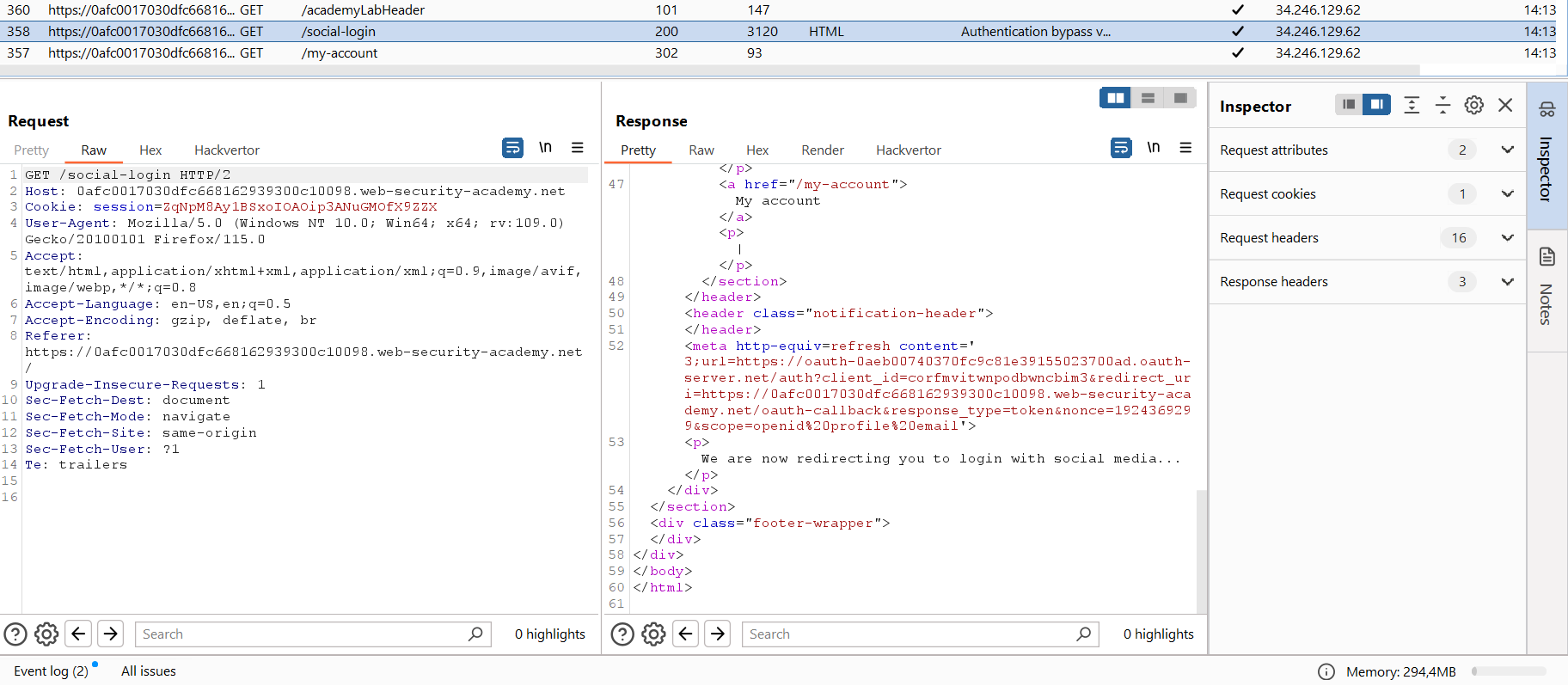Open Request Hackvertor tab
The width and height of the screenshot is (1568, 686).
(x=227, y=150)
